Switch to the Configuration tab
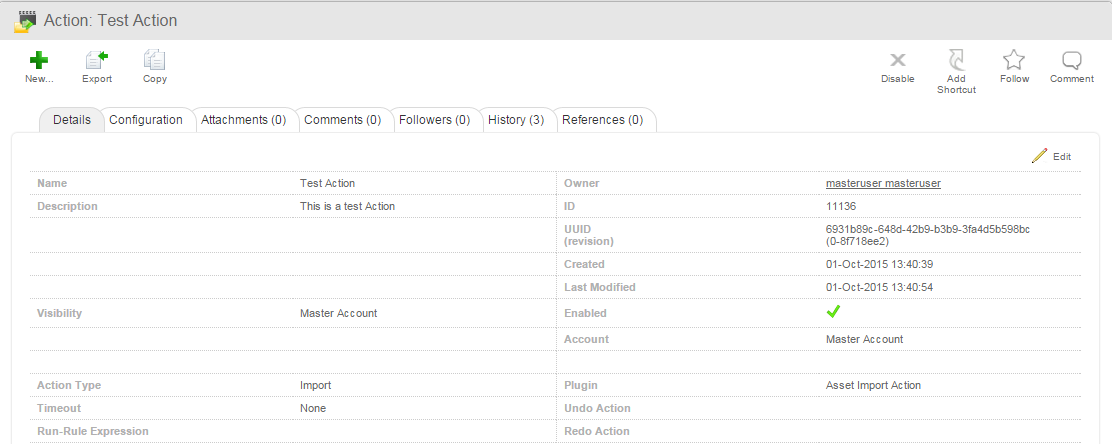 146,120
